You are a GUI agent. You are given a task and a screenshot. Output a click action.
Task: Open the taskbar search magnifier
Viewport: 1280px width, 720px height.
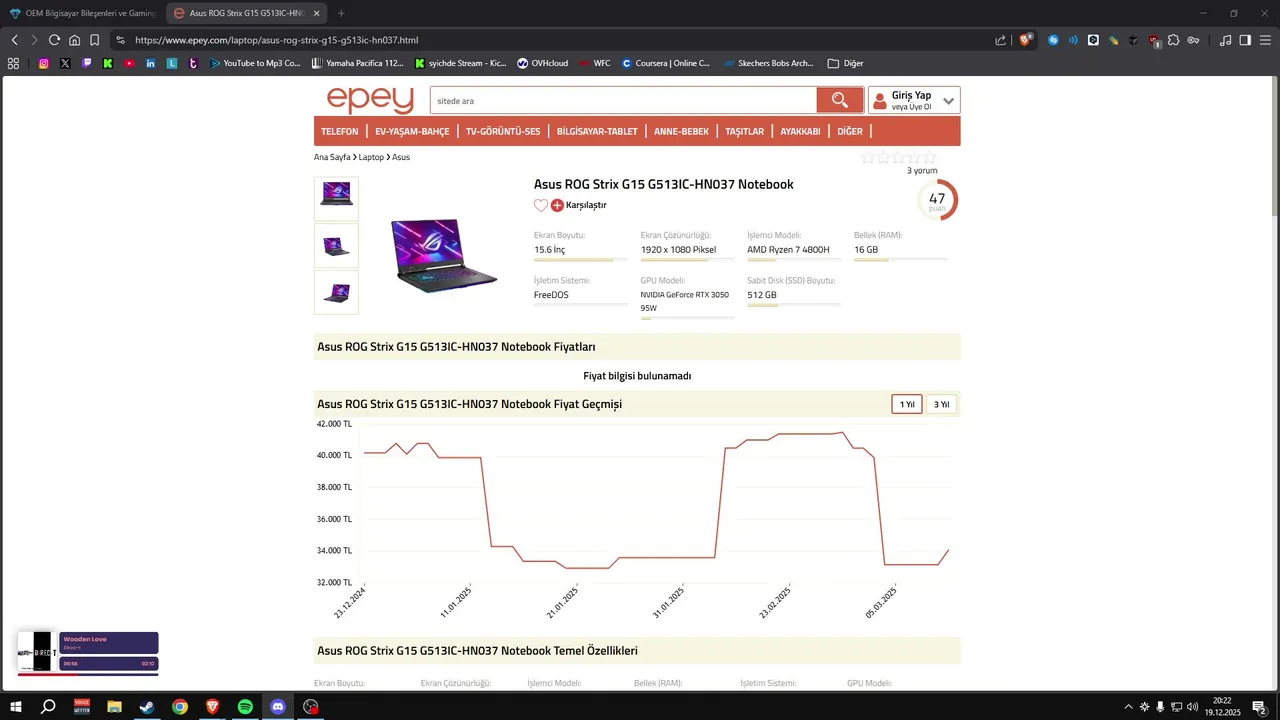point(48,707)
